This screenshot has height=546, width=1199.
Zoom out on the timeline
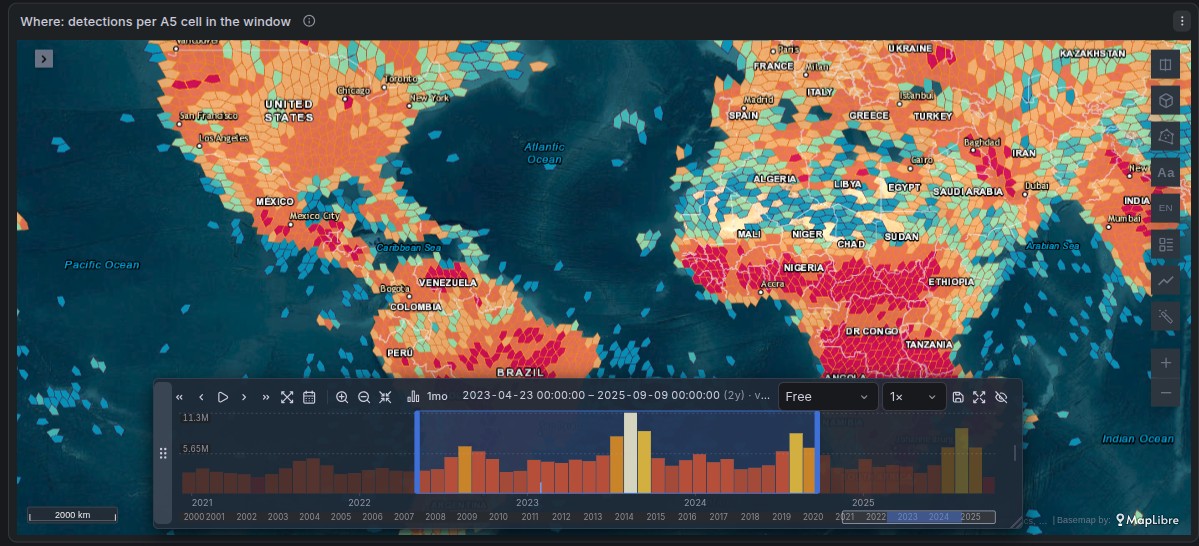364,397
